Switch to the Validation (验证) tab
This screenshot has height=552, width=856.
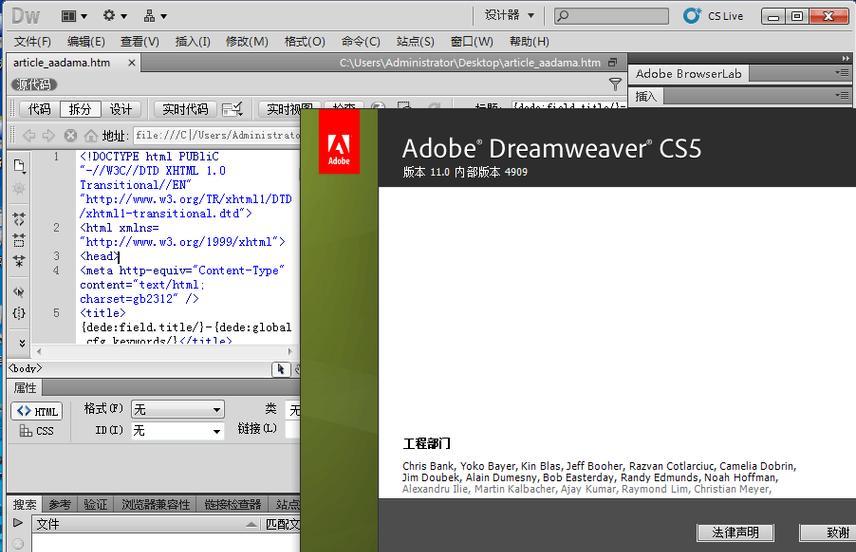(96, 504)
